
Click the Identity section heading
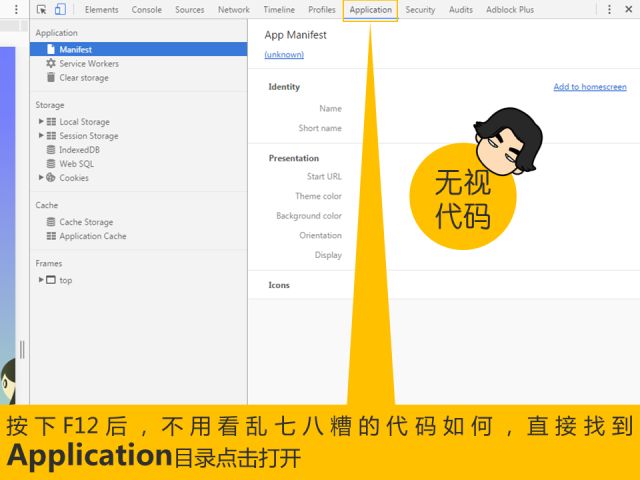click(x=284, y=87)
